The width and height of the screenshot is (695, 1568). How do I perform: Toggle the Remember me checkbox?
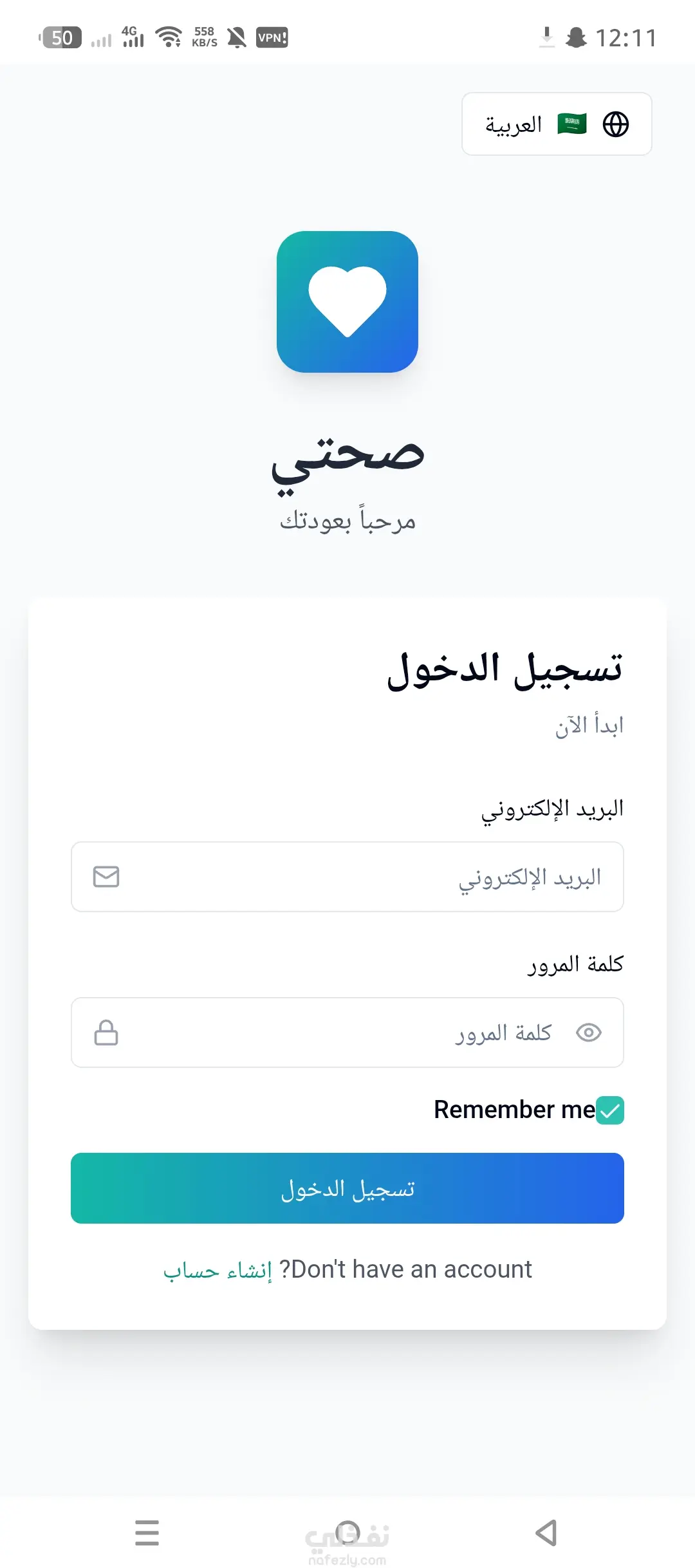tap(610, 1110)
